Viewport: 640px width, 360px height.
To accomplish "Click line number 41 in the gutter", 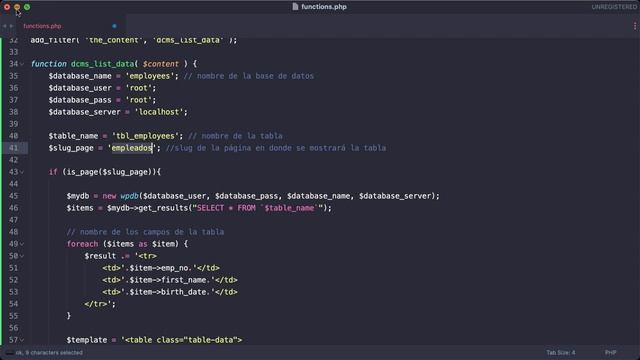I will pyautogui.click(x=13, y=148).
